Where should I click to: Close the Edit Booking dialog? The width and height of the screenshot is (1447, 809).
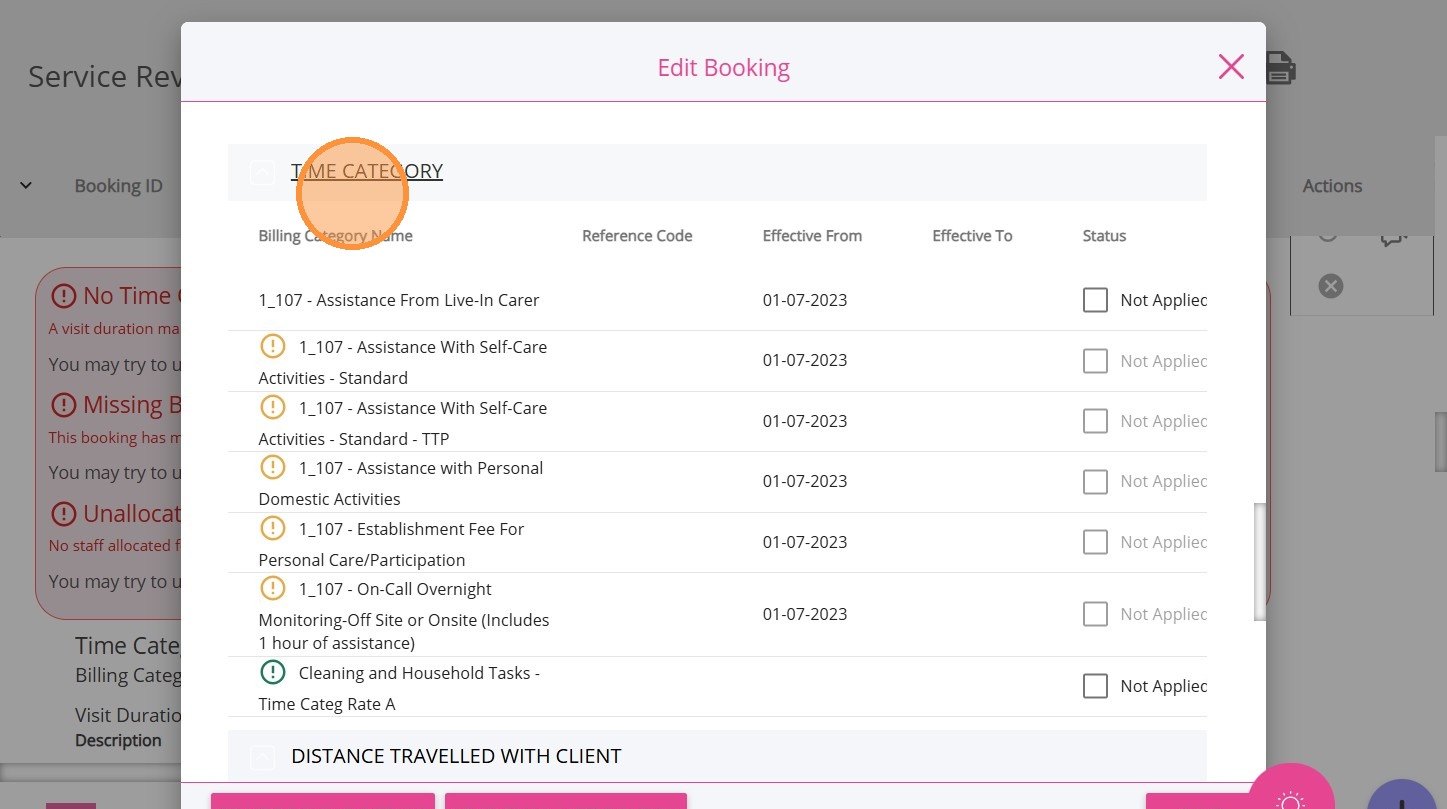pyautogui.click(x=1231, y=67)
